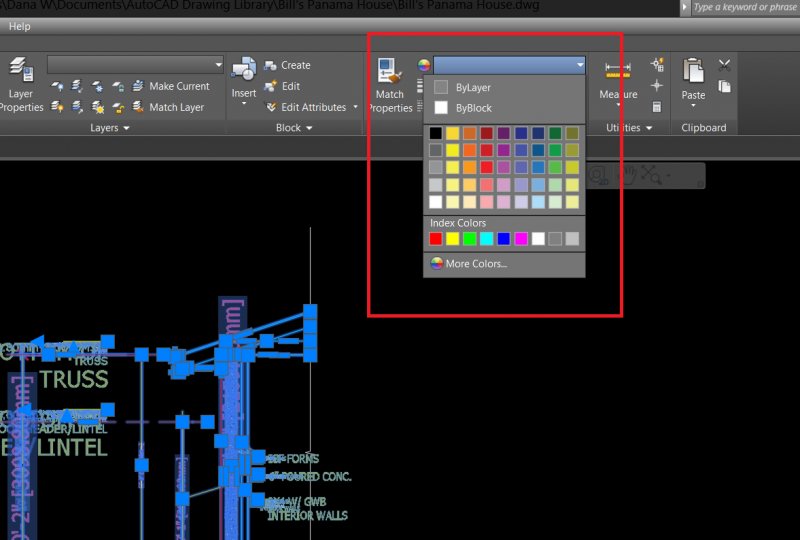
Task: Pick the red swatch under Index Colors
Action: click(x=435, y=239)
